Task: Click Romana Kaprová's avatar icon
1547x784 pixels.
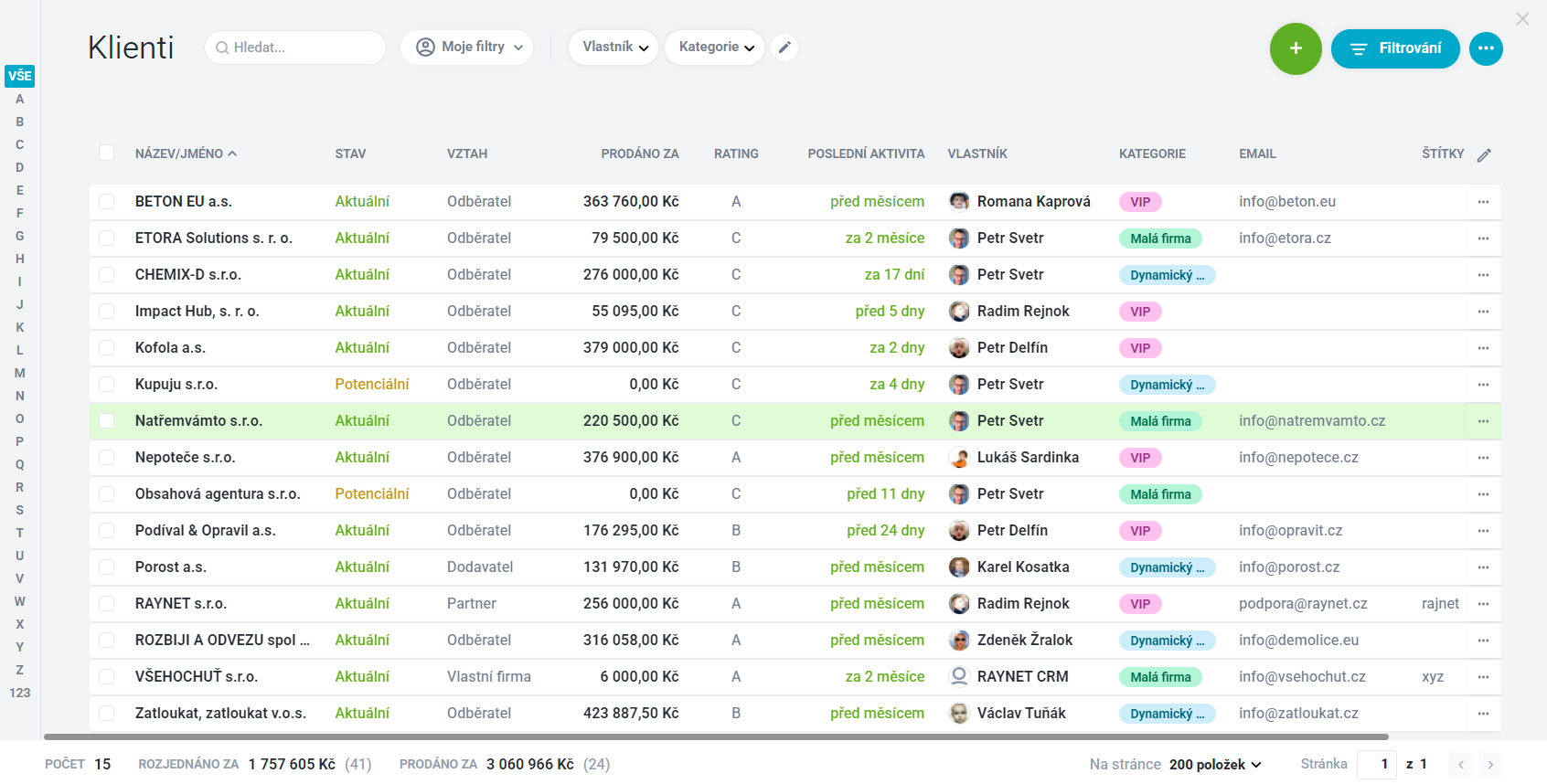Action: [959, 202]
